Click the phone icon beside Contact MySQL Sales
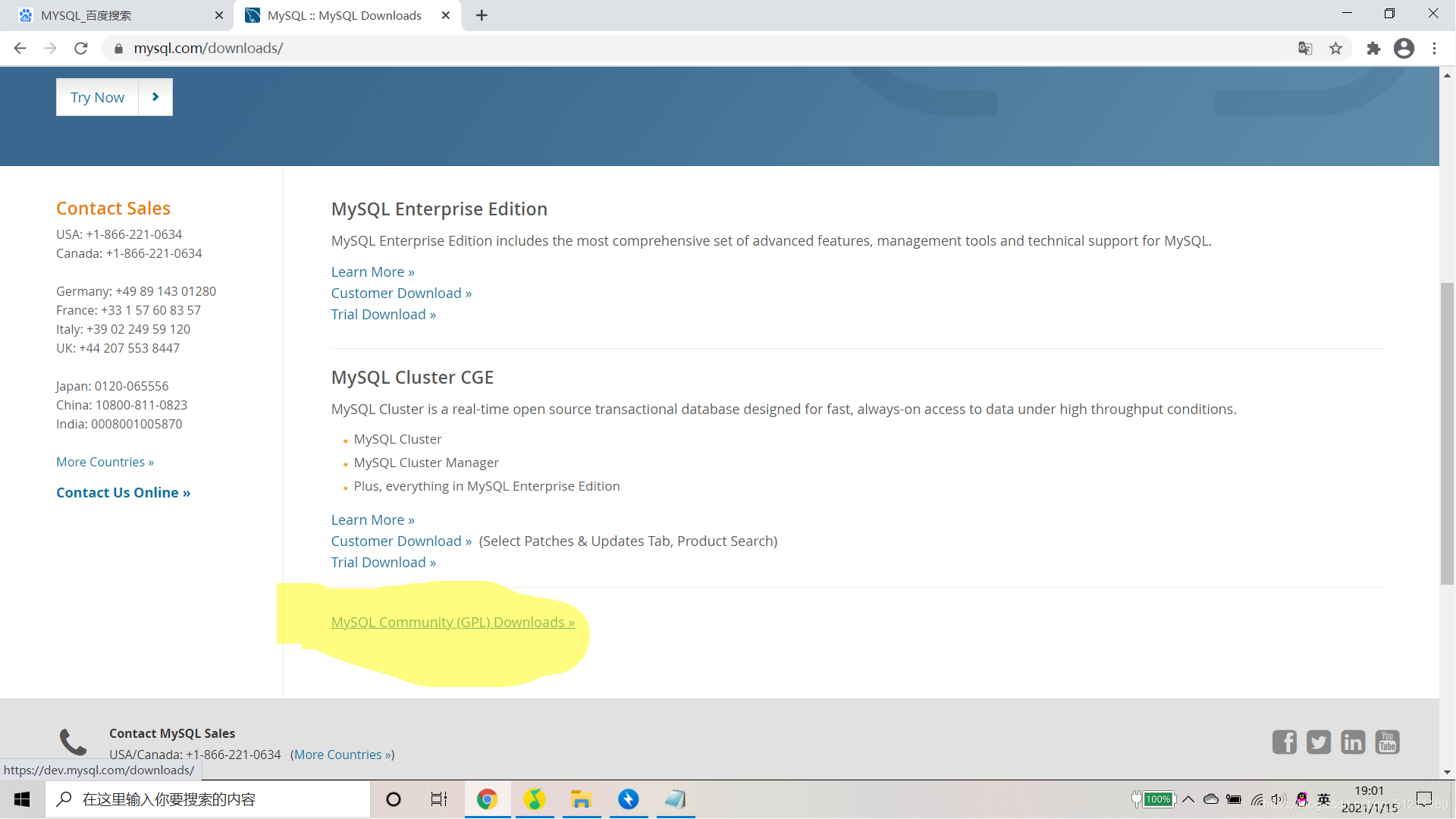This screenshot has width=1456, height=819. (x=74, y=742)
